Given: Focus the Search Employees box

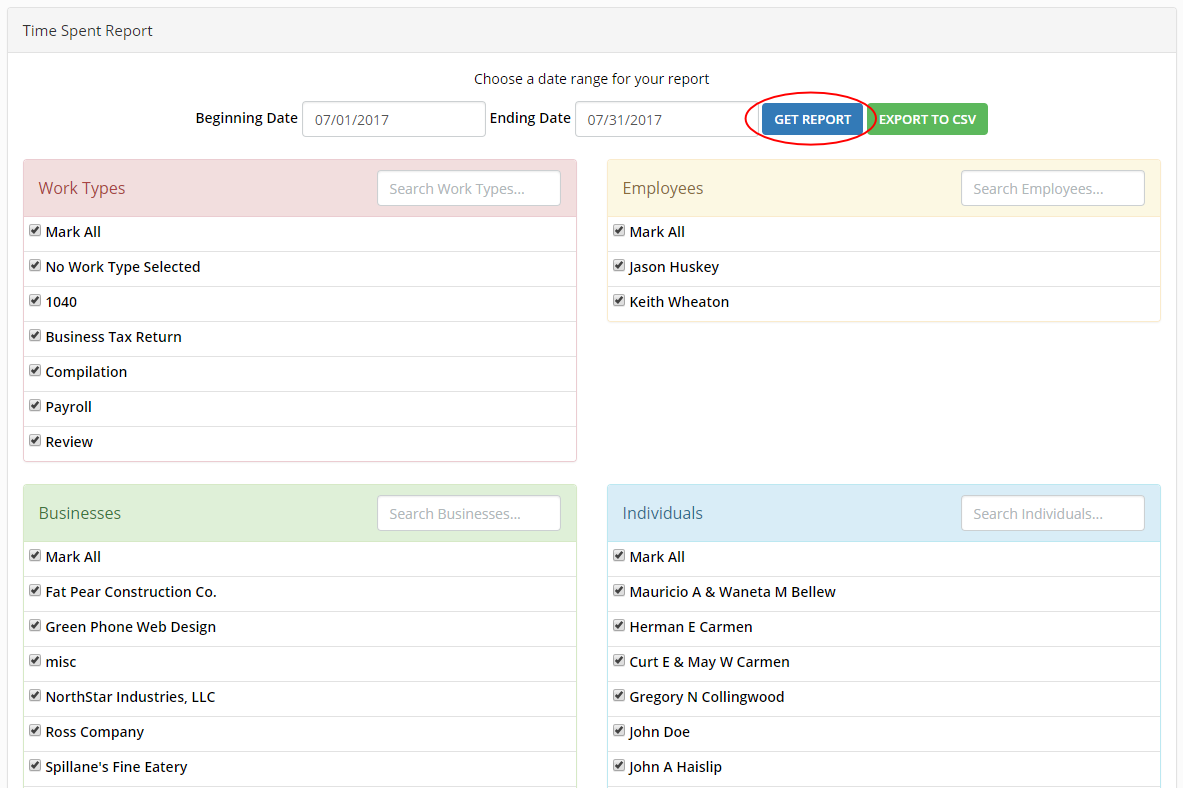Looking at the screenshot, I should tap(1052, 188).
